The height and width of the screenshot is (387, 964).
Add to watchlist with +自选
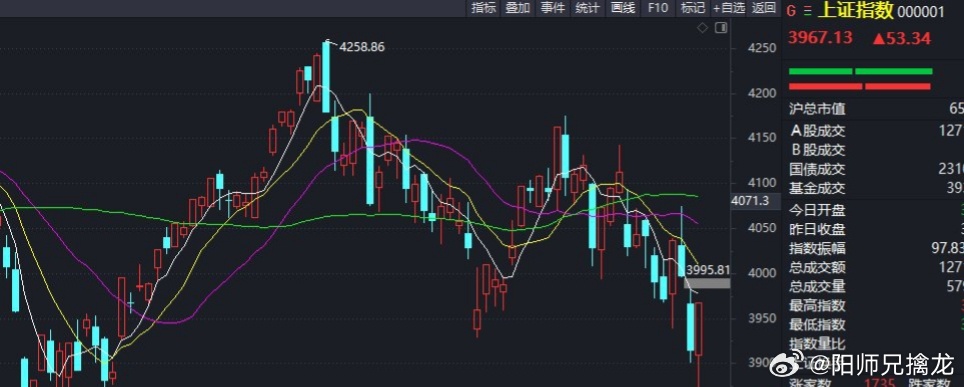729,8
